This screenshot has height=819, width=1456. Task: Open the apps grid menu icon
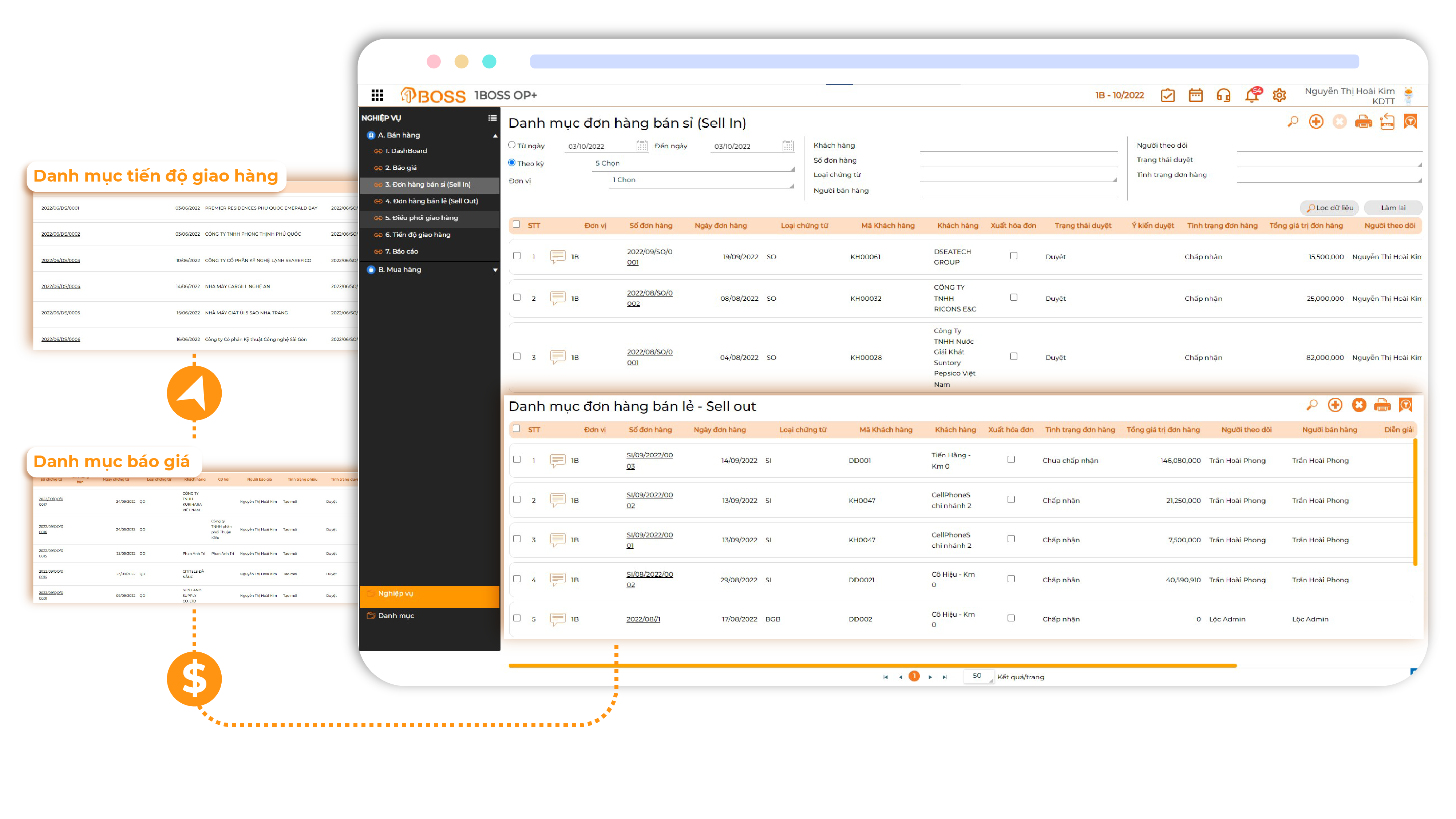pyautogui.click(x=377, y=95)
